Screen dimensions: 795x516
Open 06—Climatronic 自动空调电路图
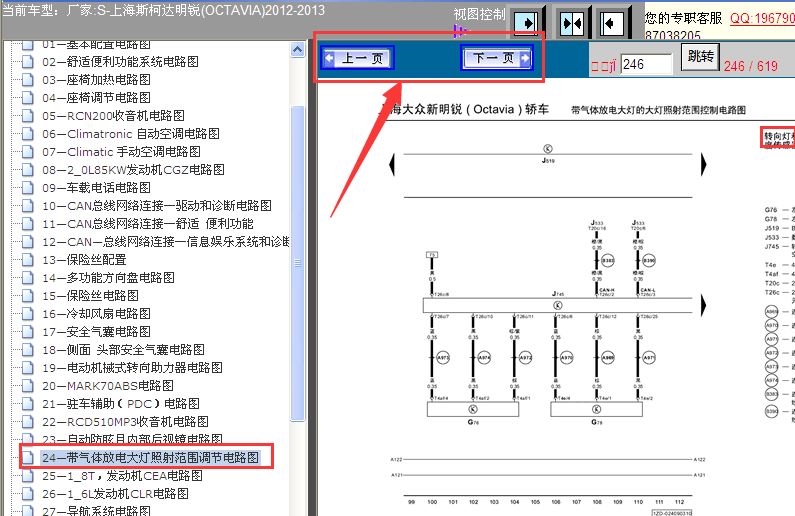(x=131, y=134)
